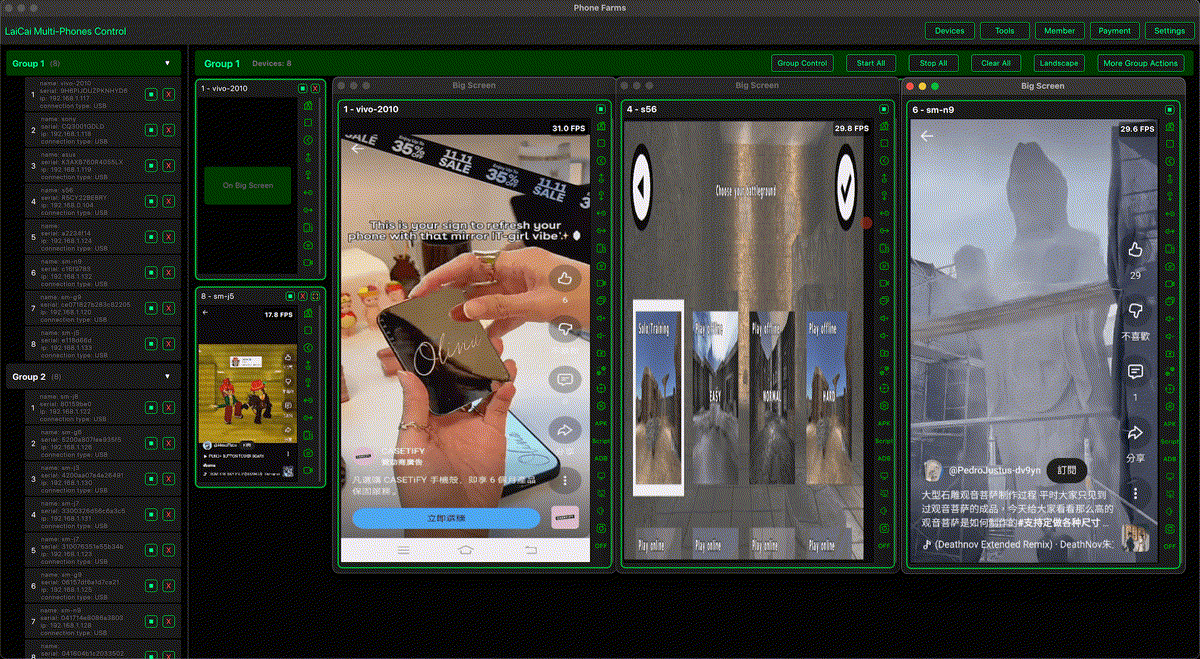The image size is (1200, 659).
Task: Toggle the green square for device asus
Action: [151, 165]
